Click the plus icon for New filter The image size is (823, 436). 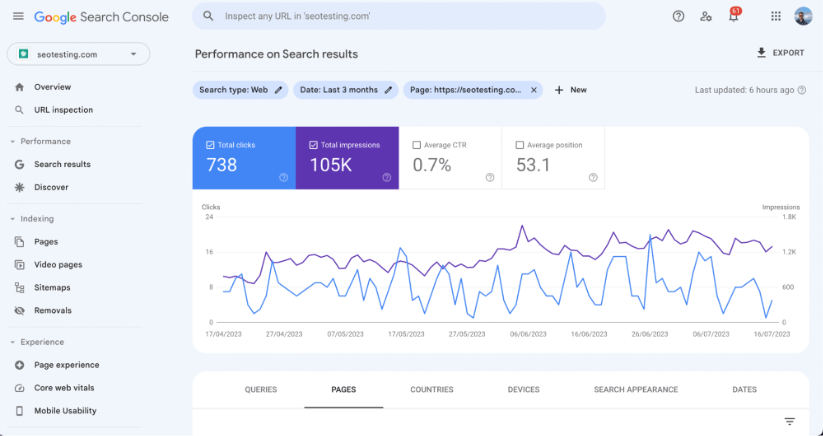(x=559, y=90)
